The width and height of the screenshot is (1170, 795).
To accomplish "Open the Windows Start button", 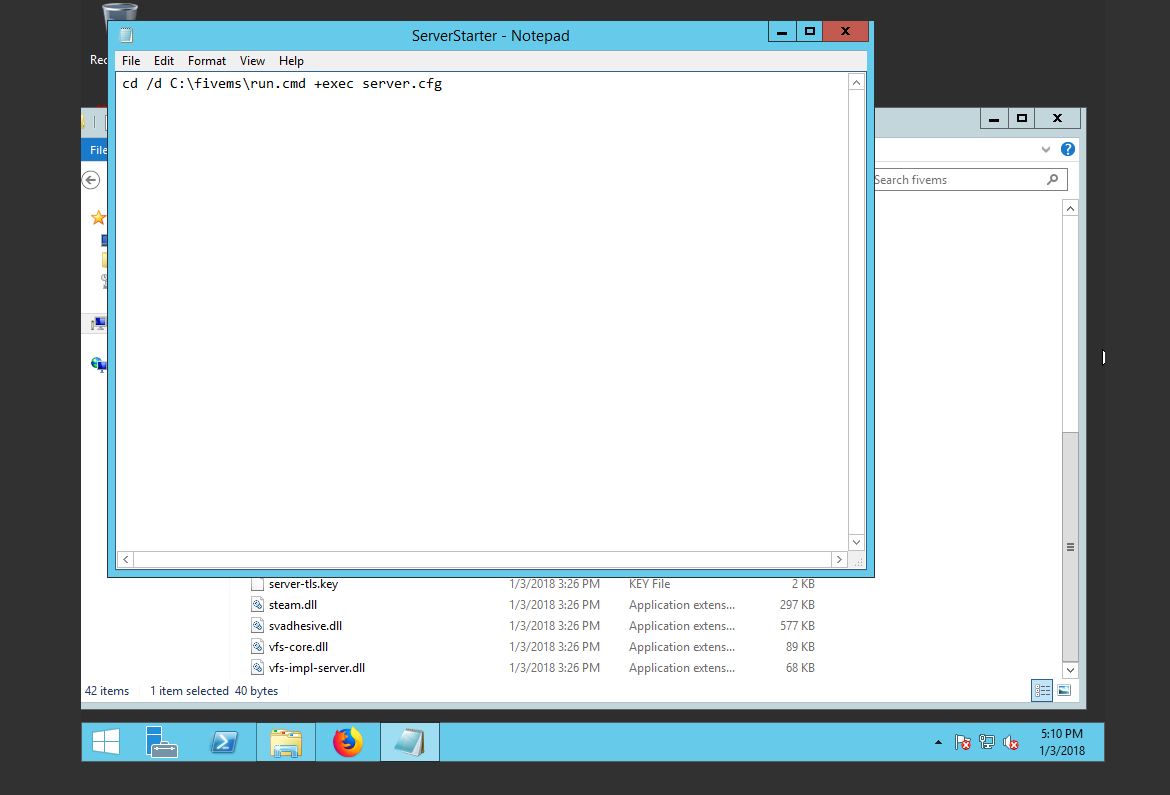I will 106,742.
